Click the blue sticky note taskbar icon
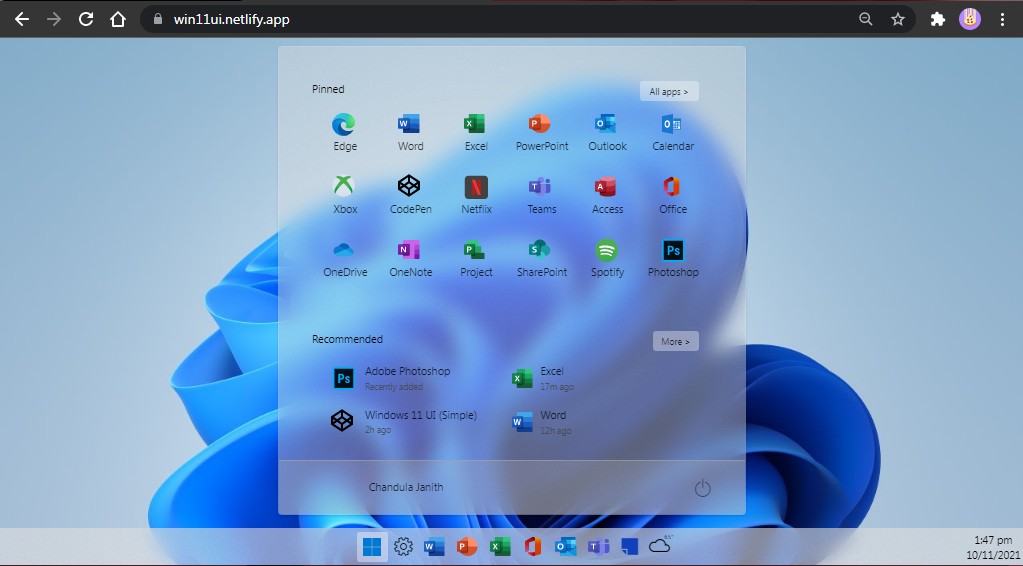 click(x=630, y=546)
